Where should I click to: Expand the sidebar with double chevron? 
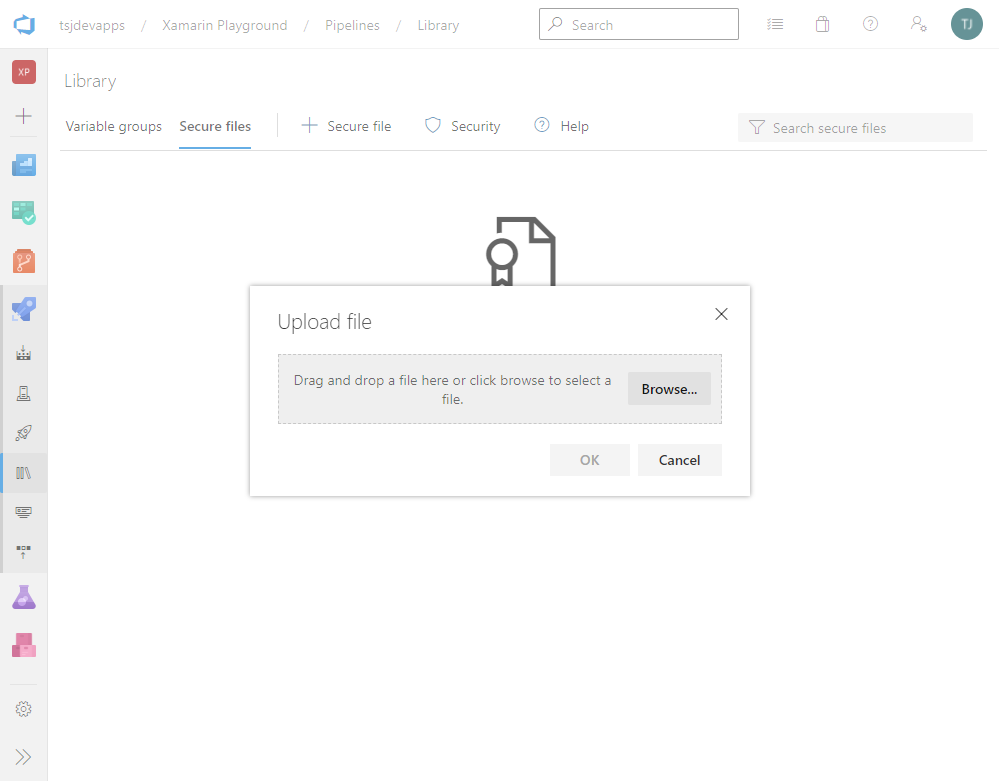tap(24, 757)
